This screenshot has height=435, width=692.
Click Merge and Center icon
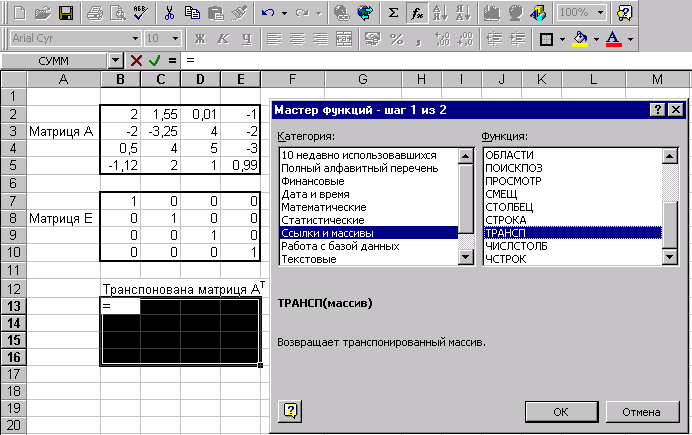[344, 39]
